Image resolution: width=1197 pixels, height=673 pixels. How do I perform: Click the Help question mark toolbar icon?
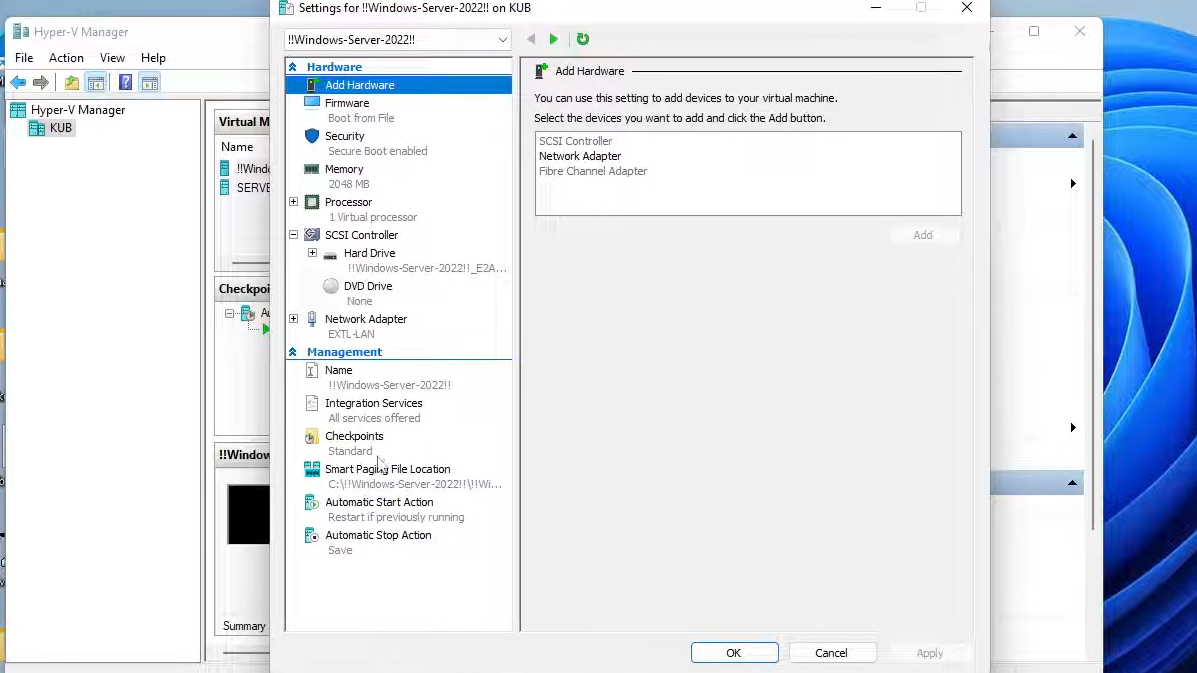coord(125,82)
